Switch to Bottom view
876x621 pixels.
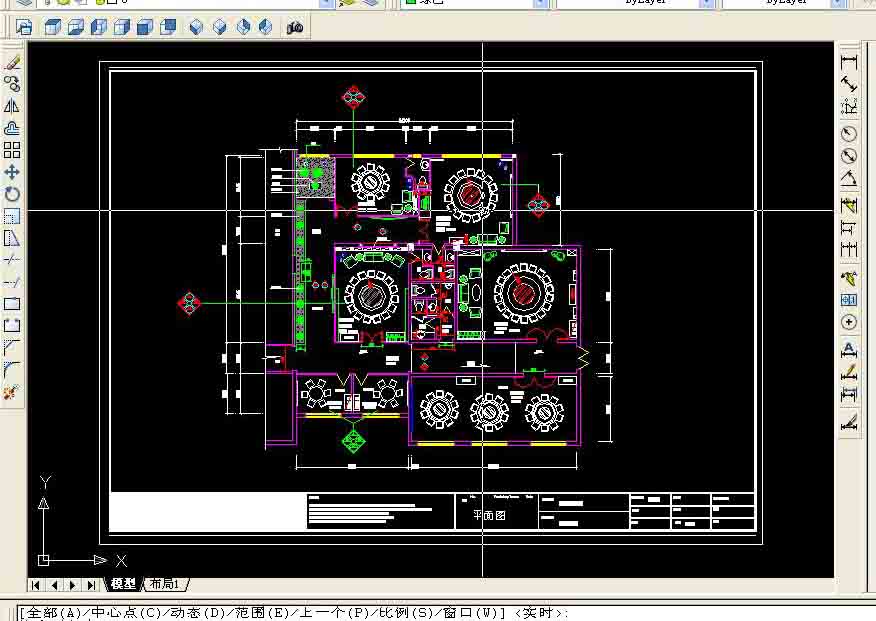76,27
